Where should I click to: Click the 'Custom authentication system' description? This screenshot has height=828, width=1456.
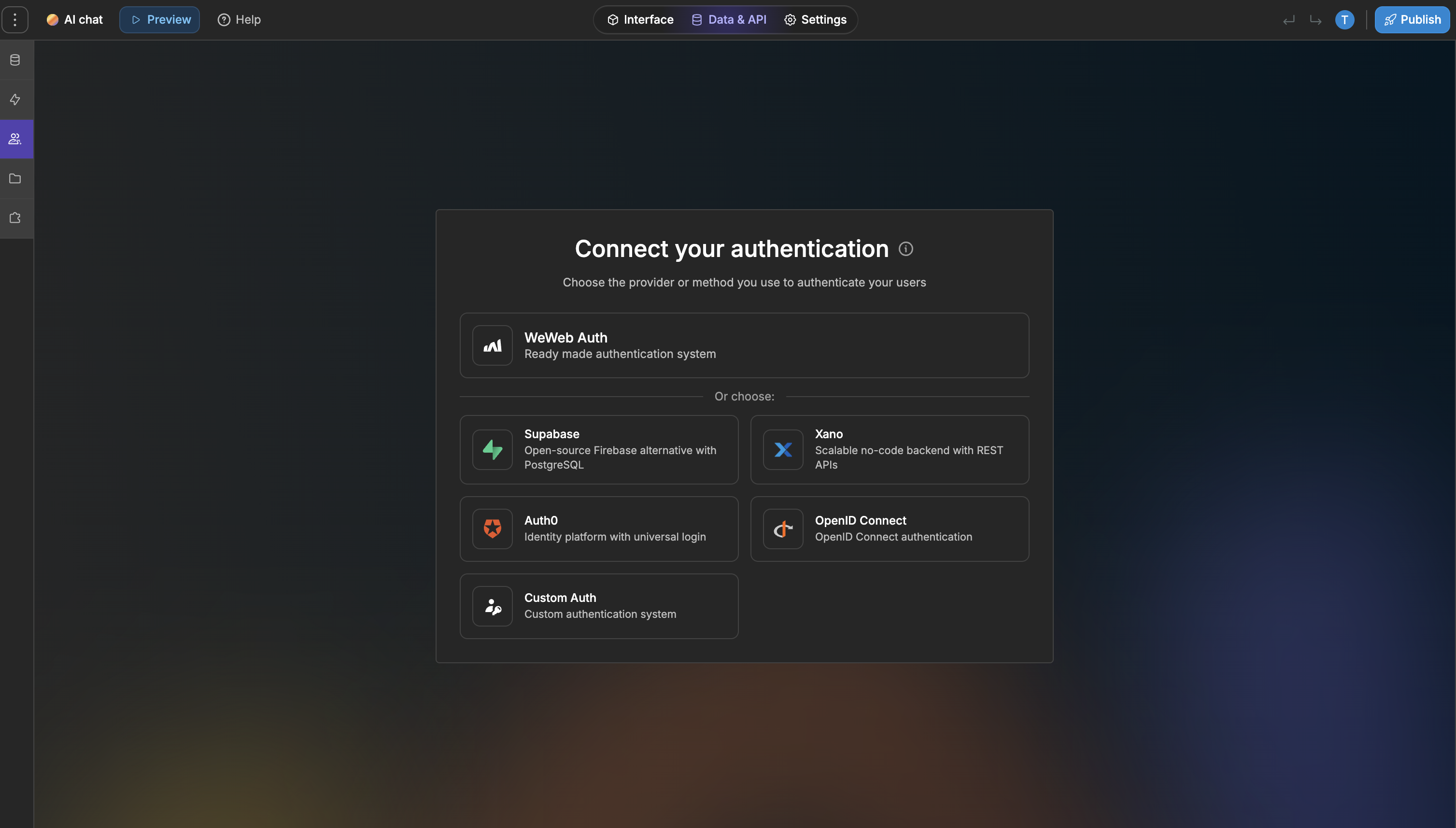[x=600, y=614]
